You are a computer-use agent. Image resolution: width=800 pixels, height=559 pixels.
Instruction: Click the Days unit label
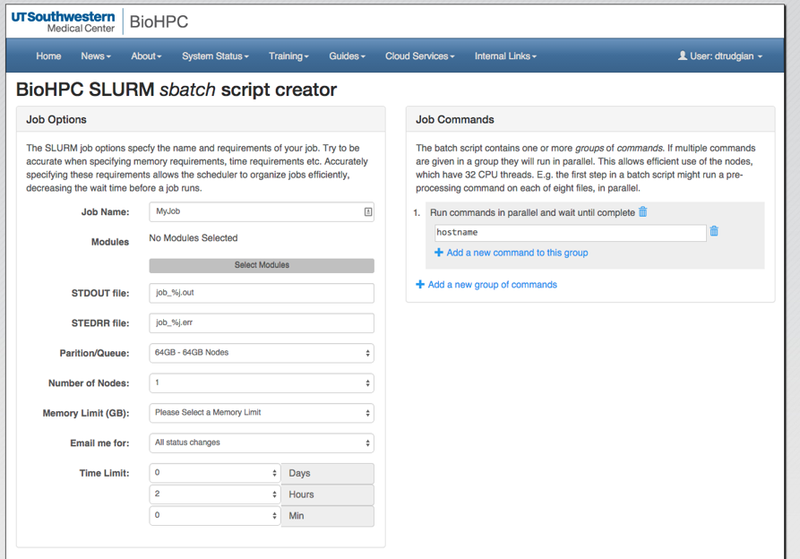coord(328,473)
